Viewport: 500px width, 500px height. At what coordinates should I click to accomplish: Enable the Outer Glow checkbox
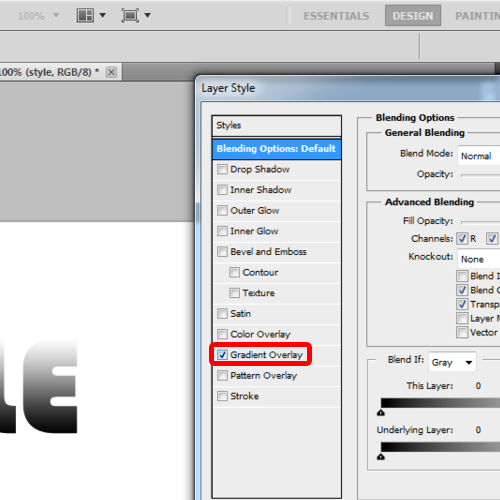222,211
